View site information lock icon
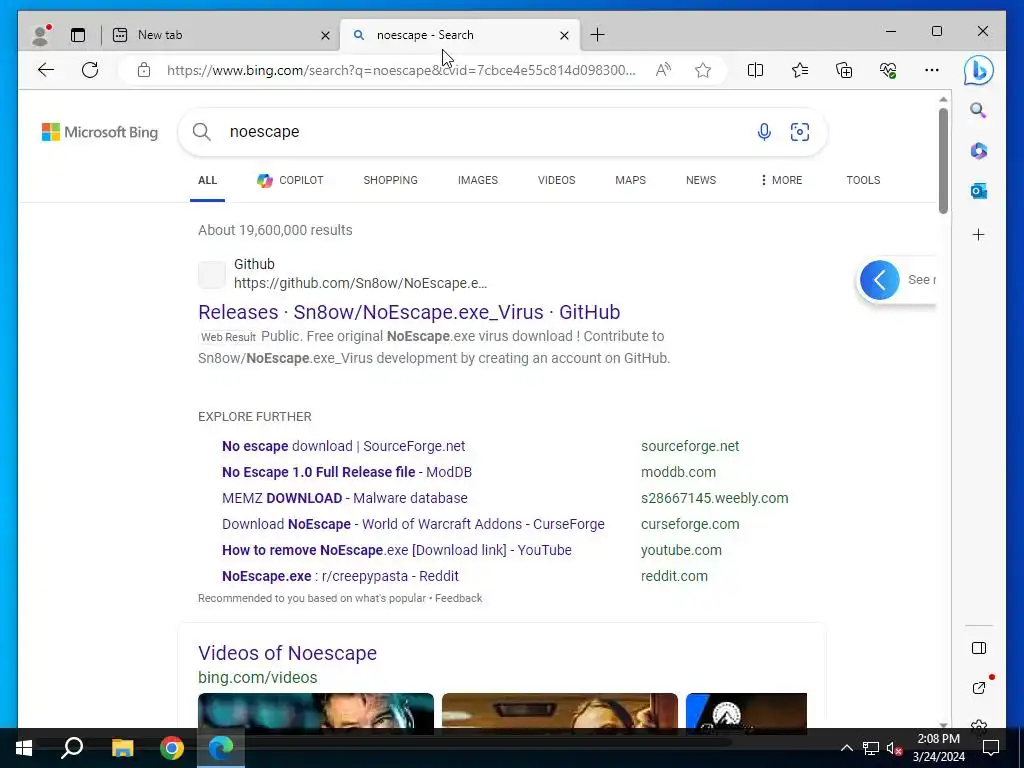The image size is (1024, 768). (144, 70)
